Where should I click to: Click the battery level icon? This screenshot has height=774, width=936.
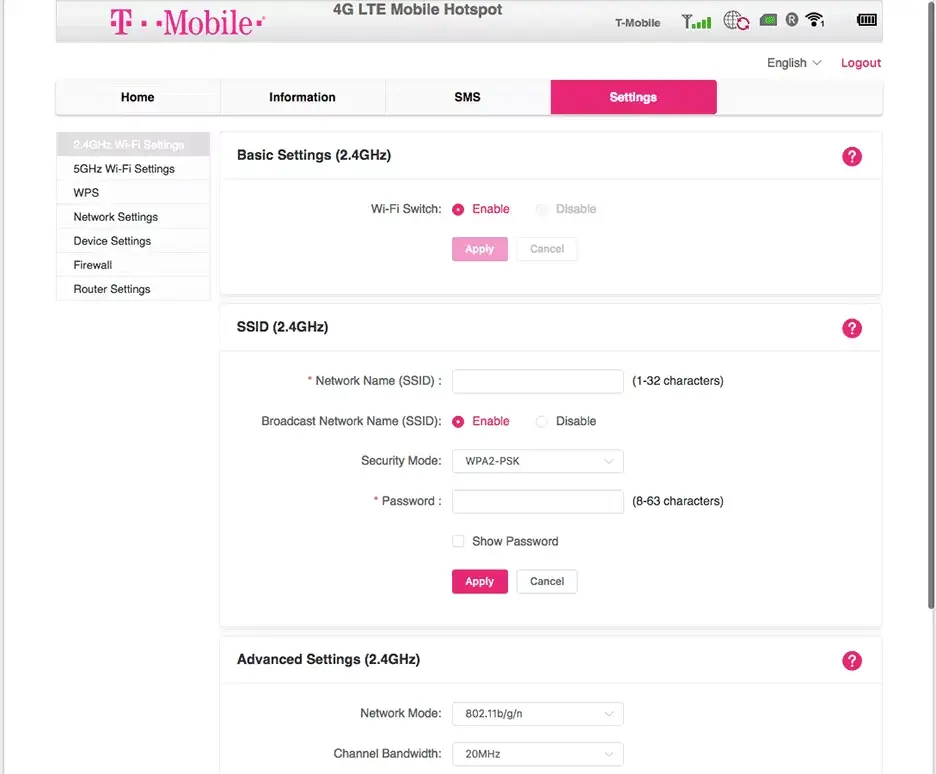(x=867, y=20)
